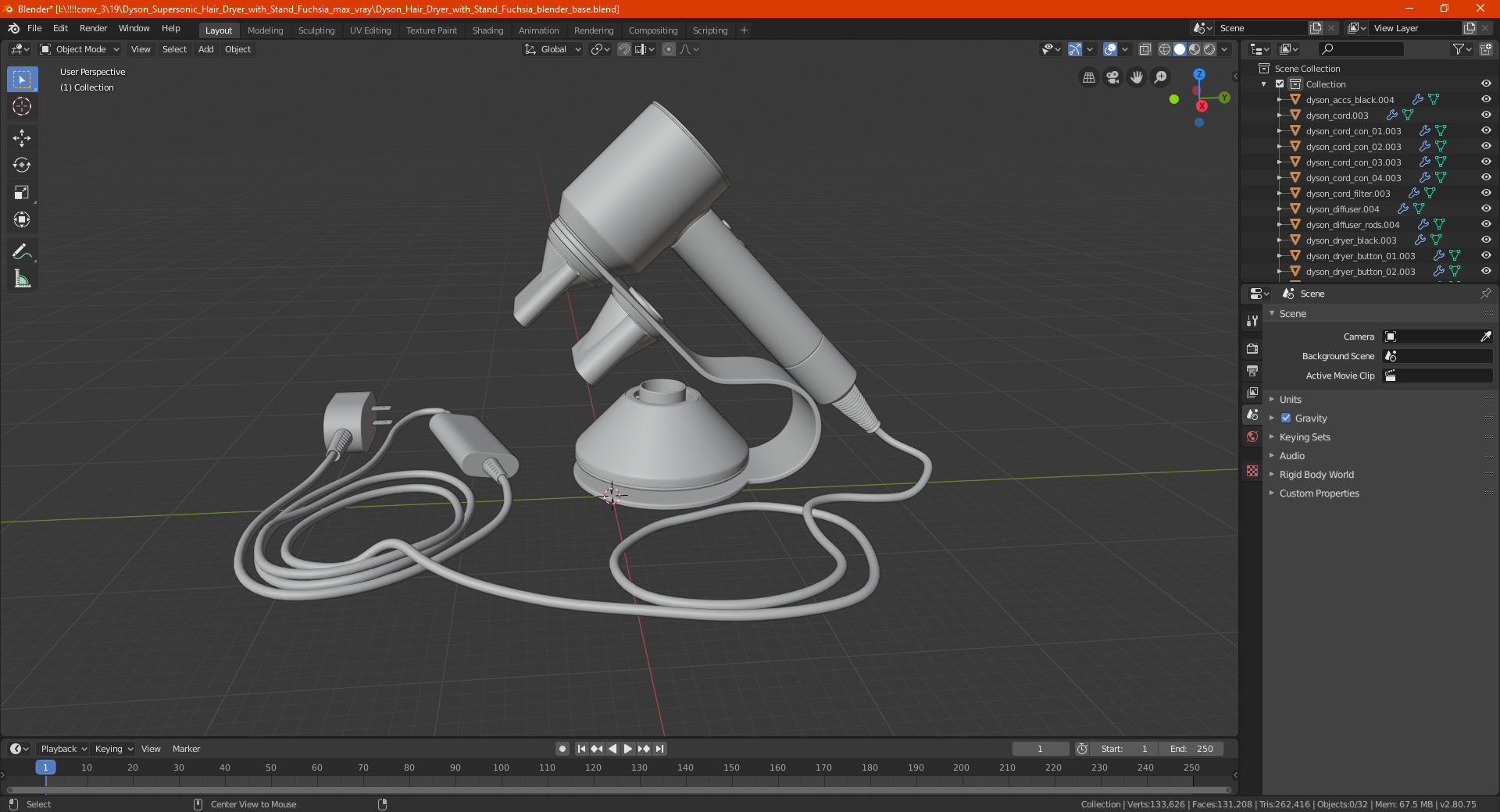
Task: Open the Add menu in viewport header
Action: coord(205,49)
